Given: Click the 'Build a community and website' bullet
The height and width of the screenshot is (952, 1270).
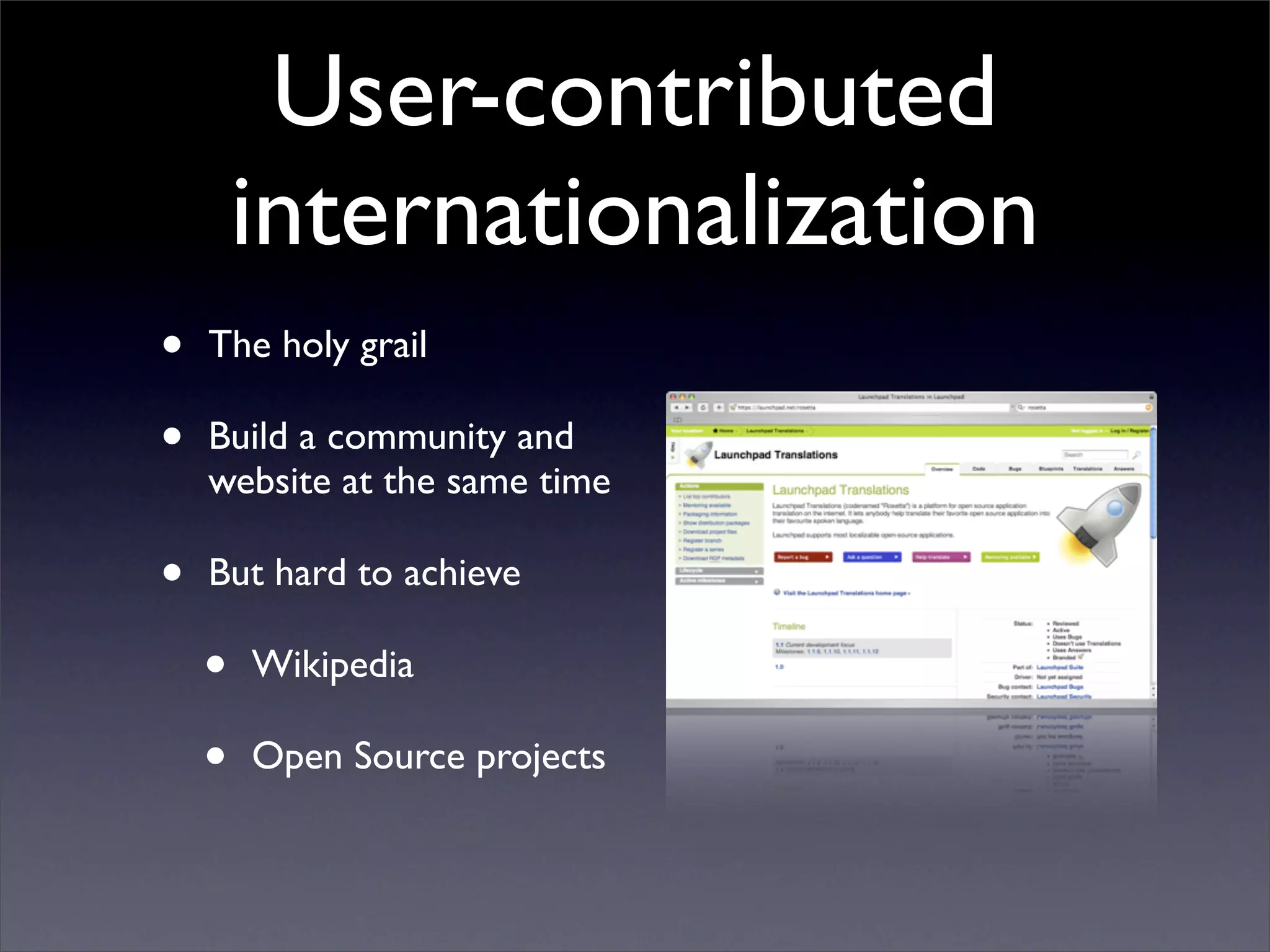Looking at the screenshot, I should pyautogui.click(x=409, y=459).
